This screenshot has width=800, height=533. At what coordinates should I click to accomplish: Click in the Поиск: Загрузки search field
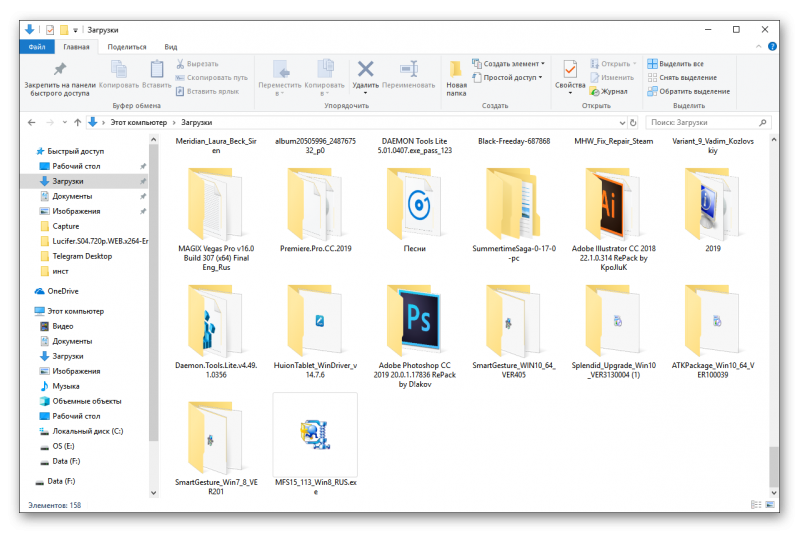point(704,122)
